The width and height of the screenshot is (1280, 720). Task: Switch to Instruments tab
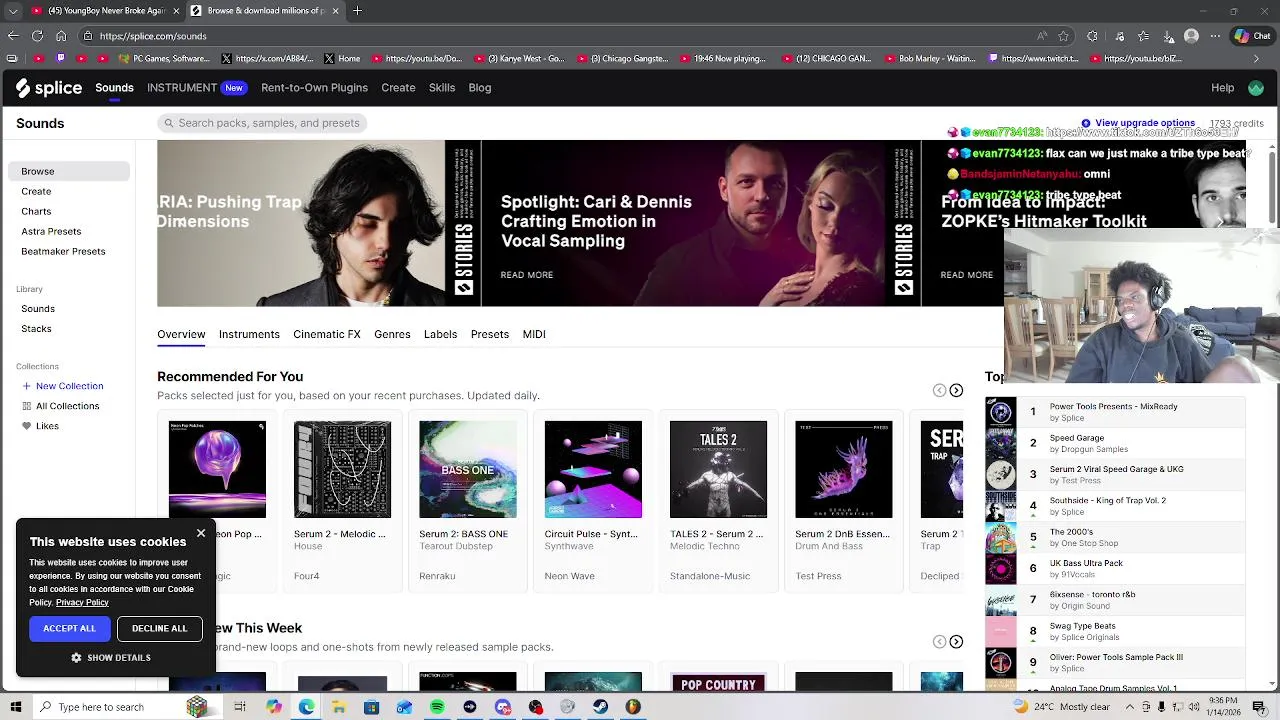249,334
